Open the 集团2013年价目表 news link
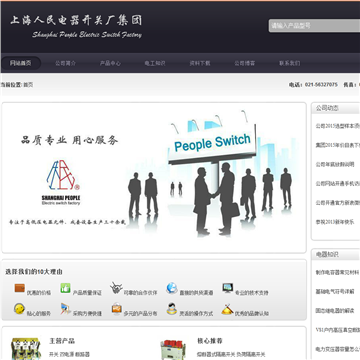Viewport: 360px width, 360px height. [x=338, y=145]
